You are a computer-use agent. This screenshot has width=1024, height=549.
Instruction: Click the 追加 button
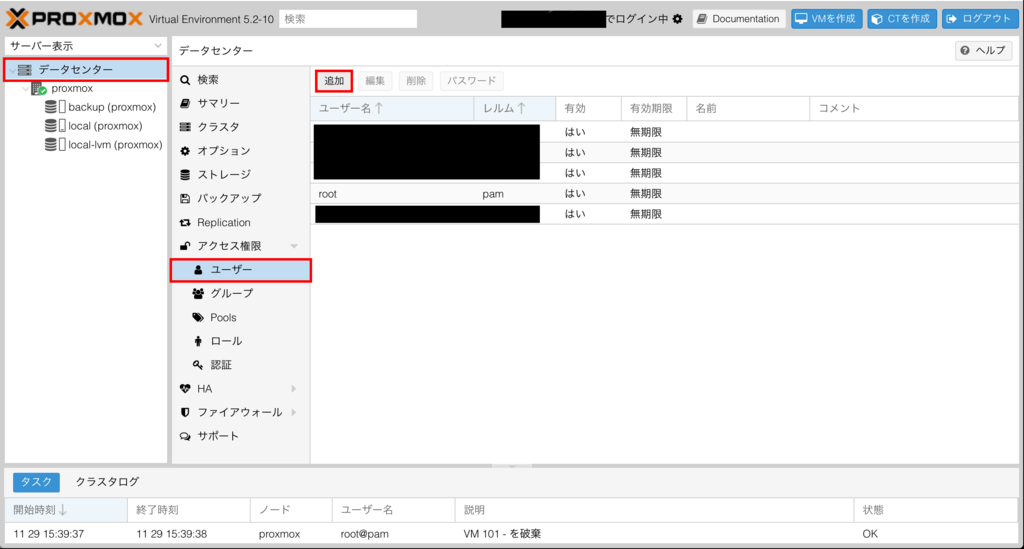pos(334,81)
